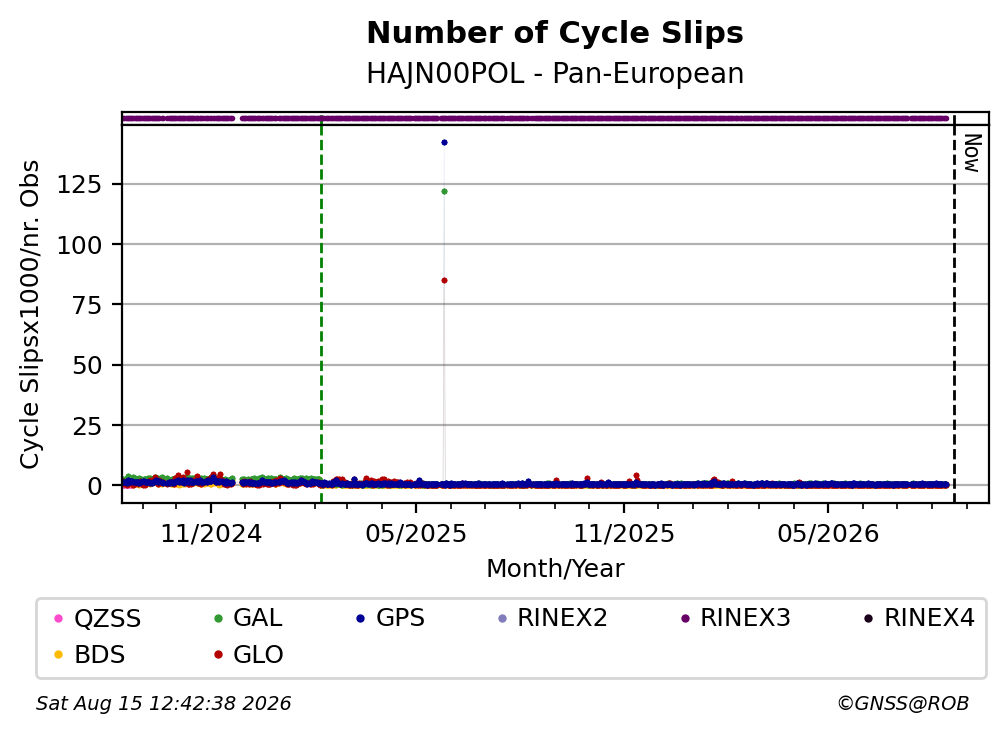
Task: Click the GAL outlier point near 122
Action: point(444,192)
